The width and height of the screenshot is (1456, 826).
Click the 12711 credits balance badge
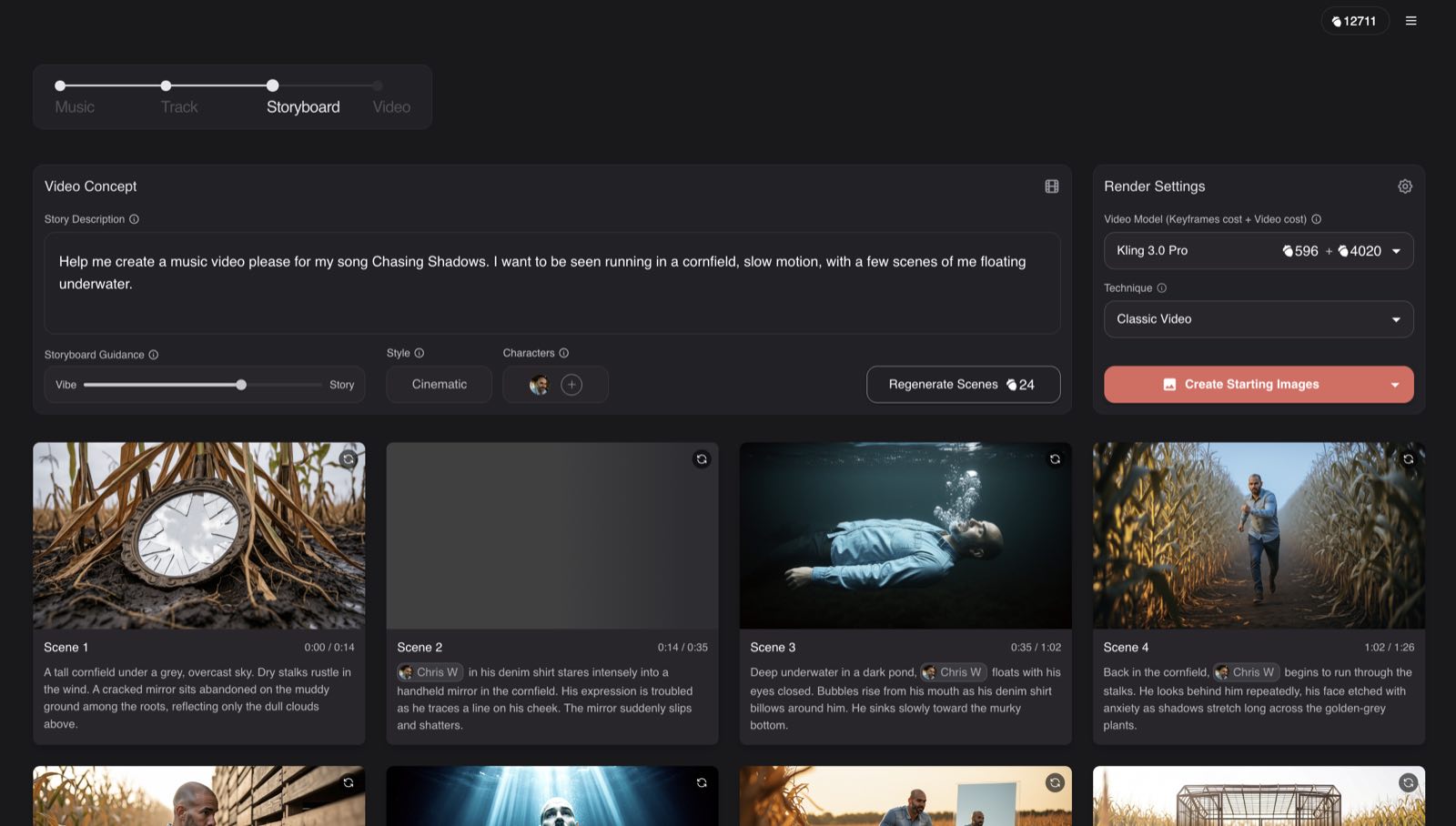click(x=1355, y=21)
